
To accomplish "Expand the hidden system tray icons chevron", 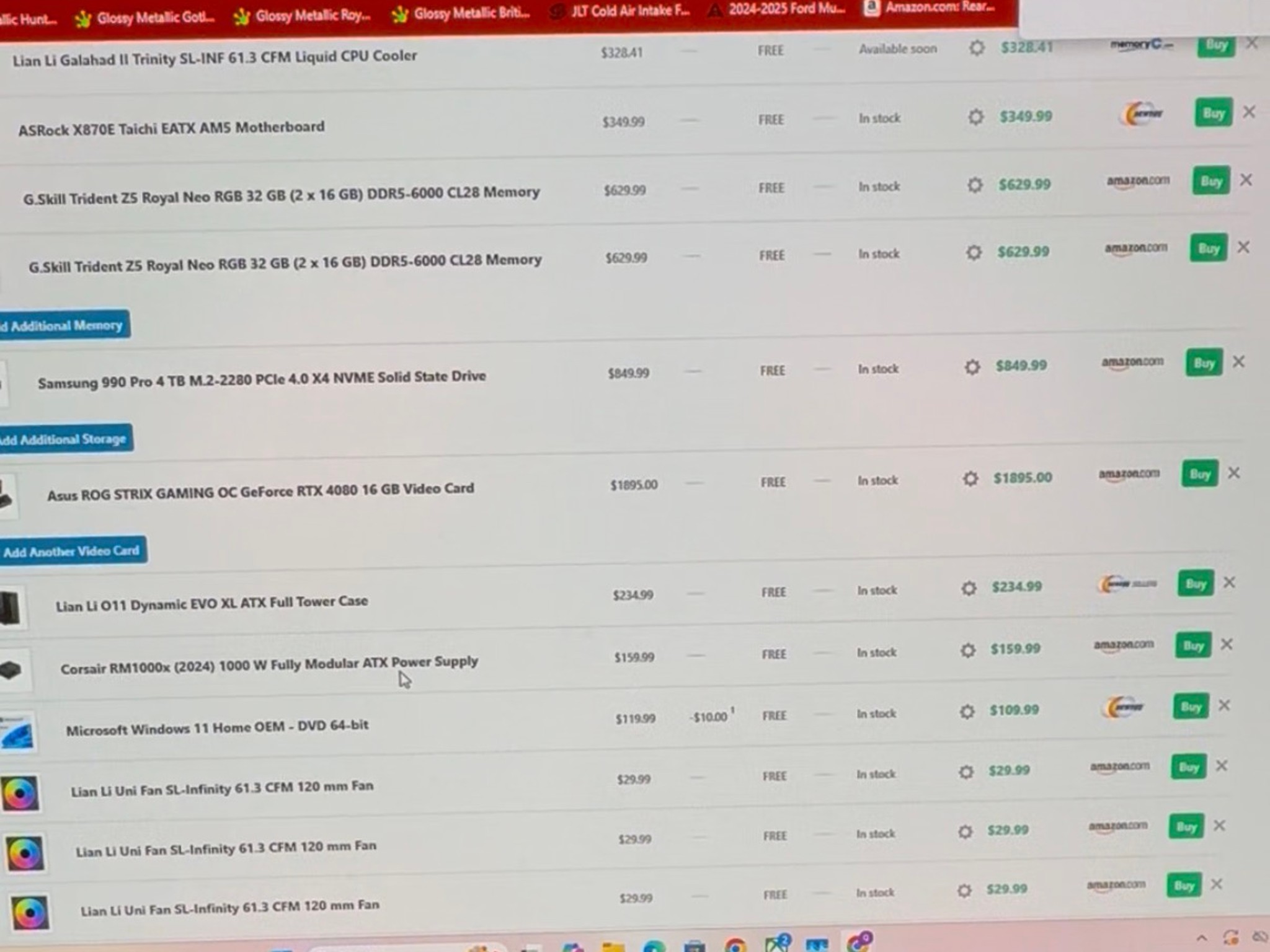I will click(x=1201, y=938).
